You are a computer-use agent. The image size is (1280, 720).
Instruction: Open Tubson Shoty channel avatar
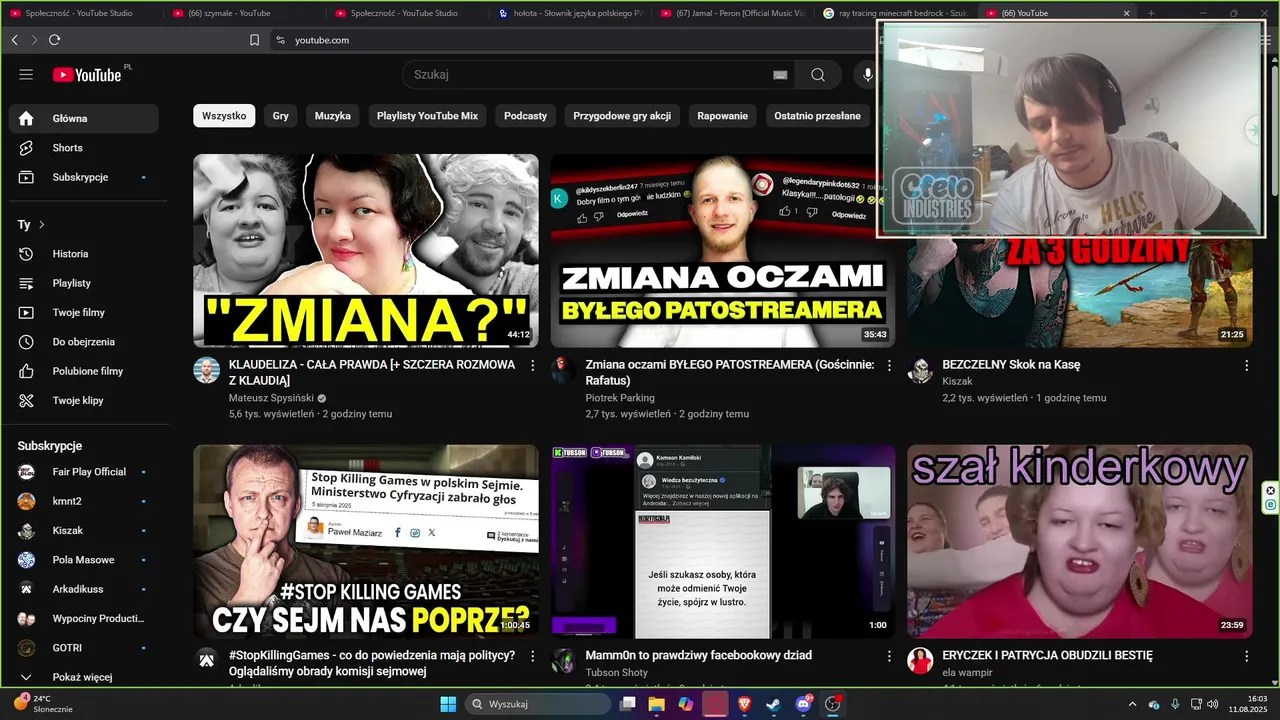[563, 661]
